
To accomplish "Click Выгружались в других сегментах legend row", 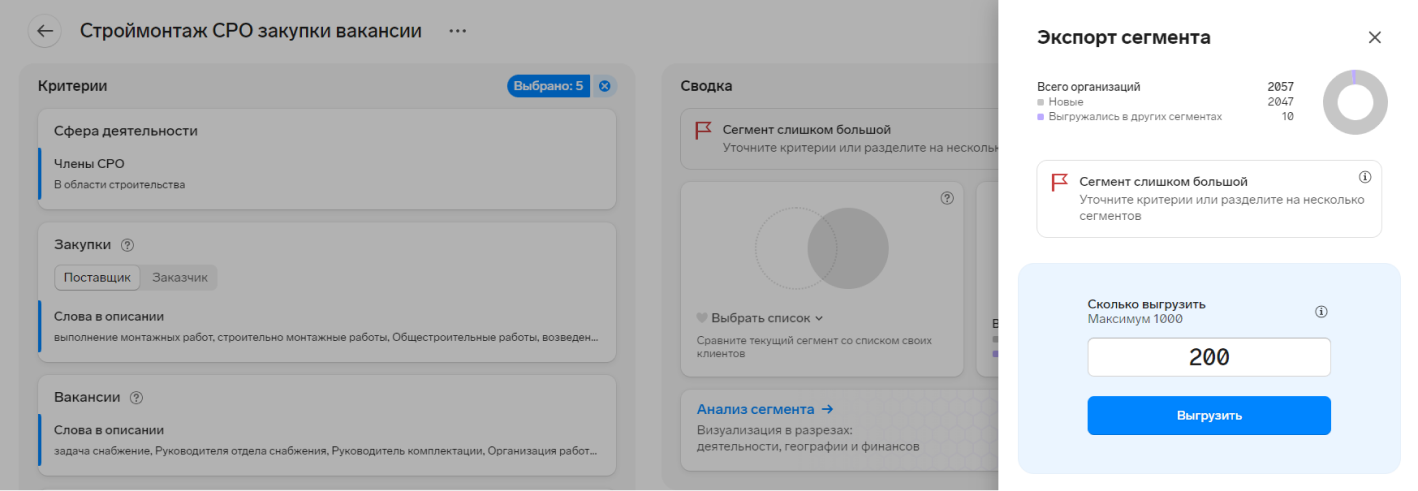I will [x=1165, y=117].
